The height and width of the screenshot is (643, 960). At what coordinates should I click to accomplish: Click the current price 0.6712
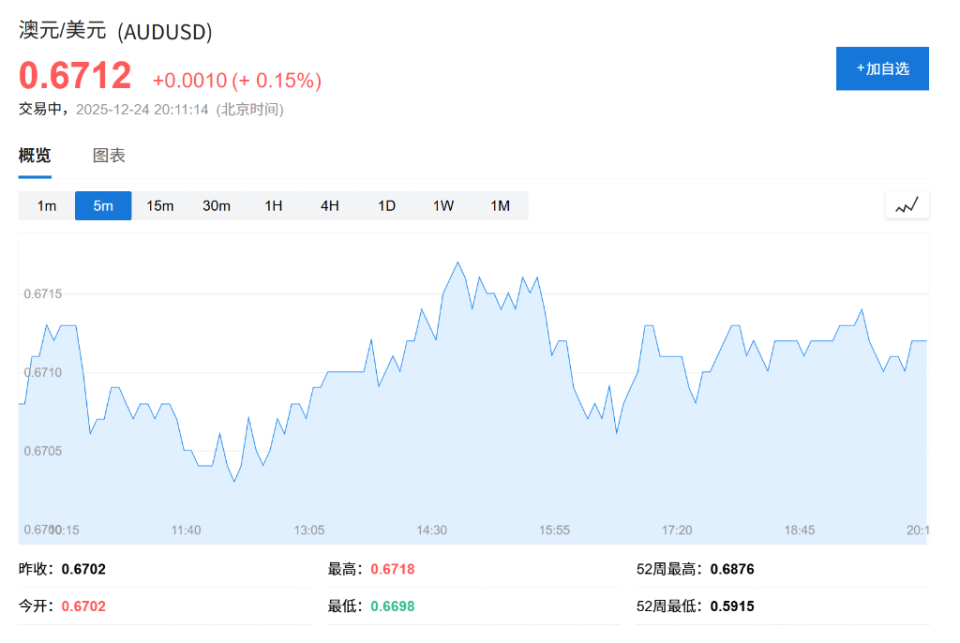[76, 77]
